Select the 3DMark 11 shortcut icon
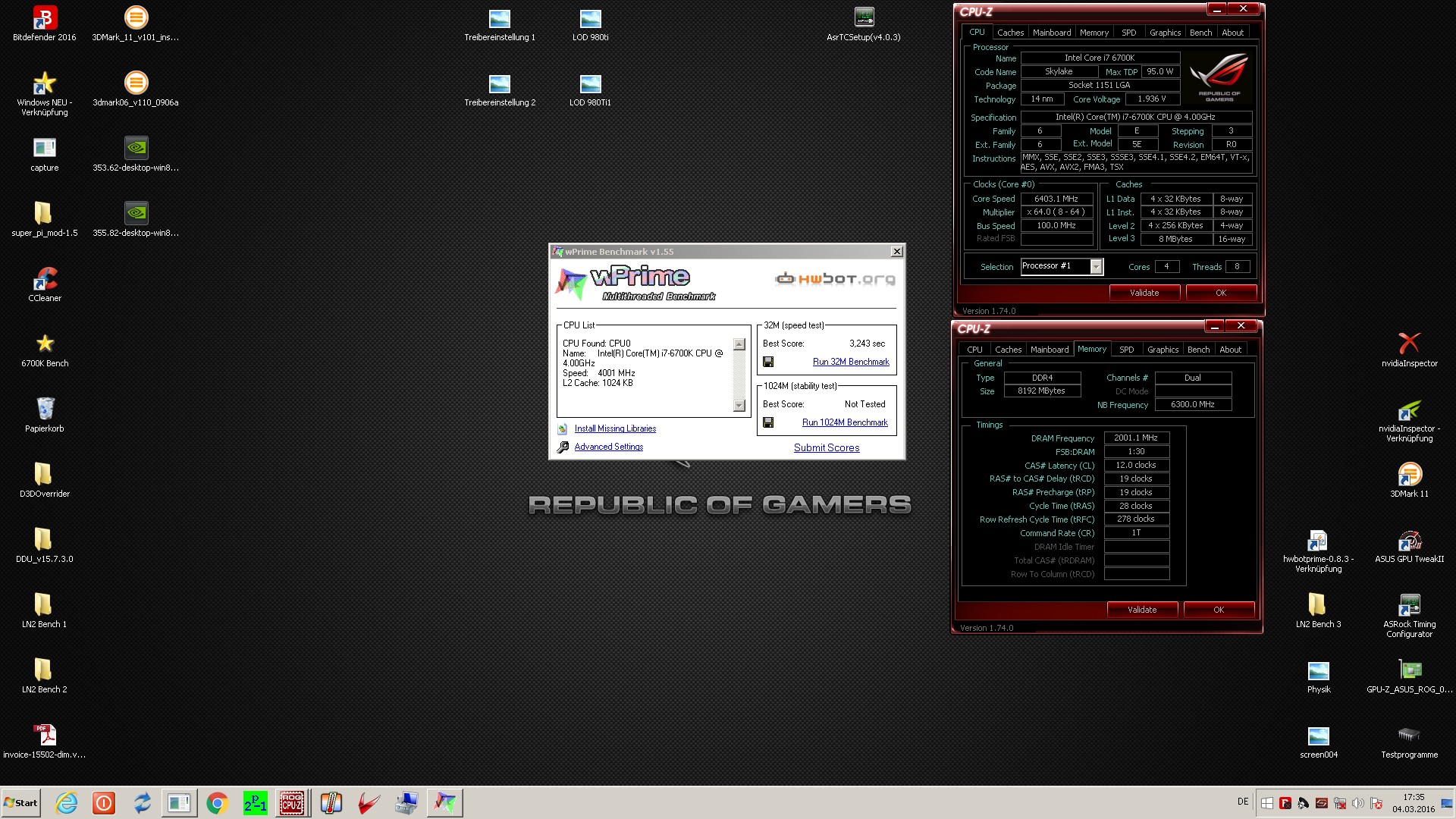The width and height of the screenshot is (1456, 819). pyautogui.click(x=1409, y=479)
